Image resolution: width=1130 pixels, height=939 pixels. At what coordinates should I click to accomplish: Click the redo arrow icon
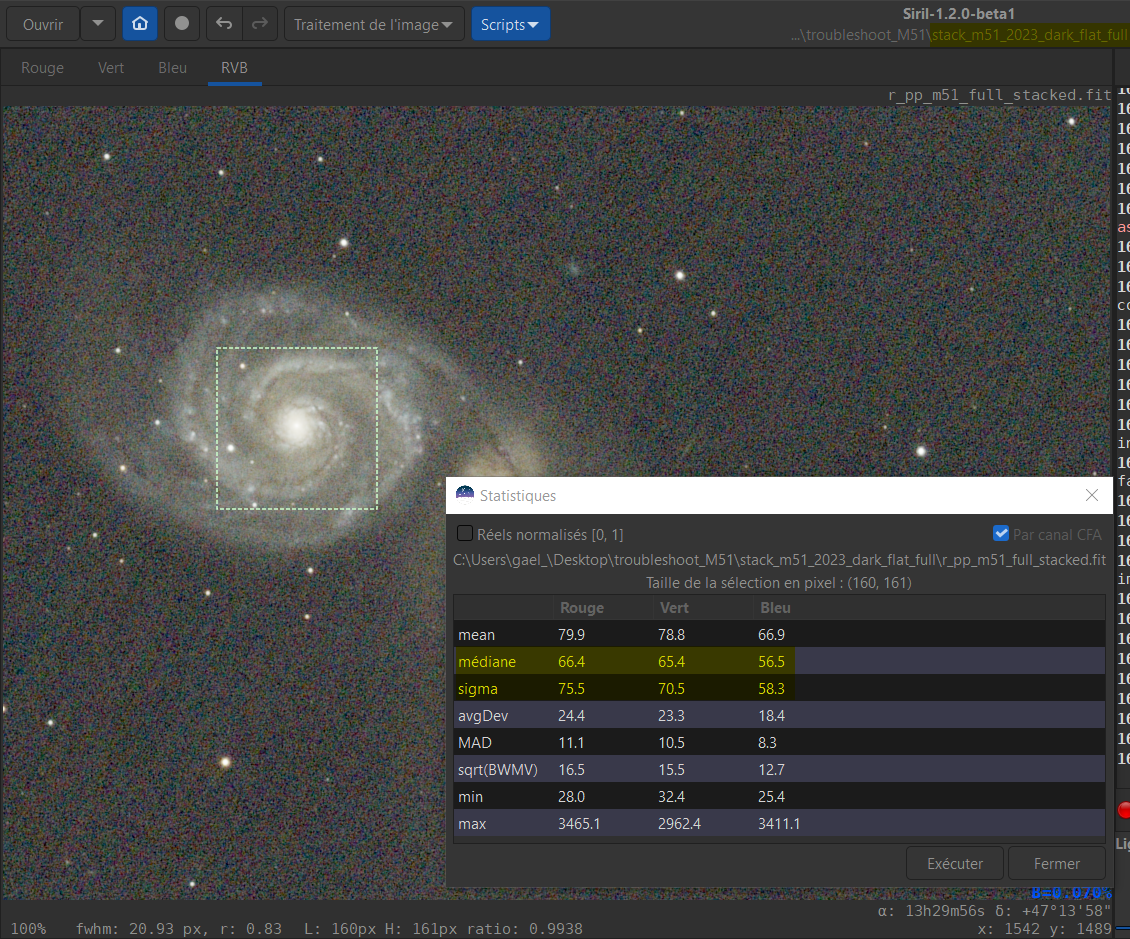coord(259,24)
